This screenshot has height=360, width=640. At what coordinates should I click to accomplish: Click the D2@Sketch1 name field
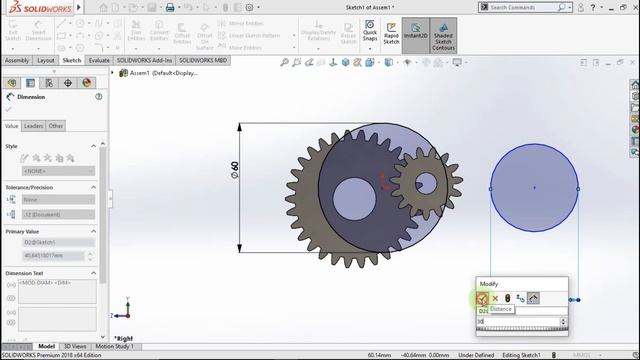tap(58, 242)
